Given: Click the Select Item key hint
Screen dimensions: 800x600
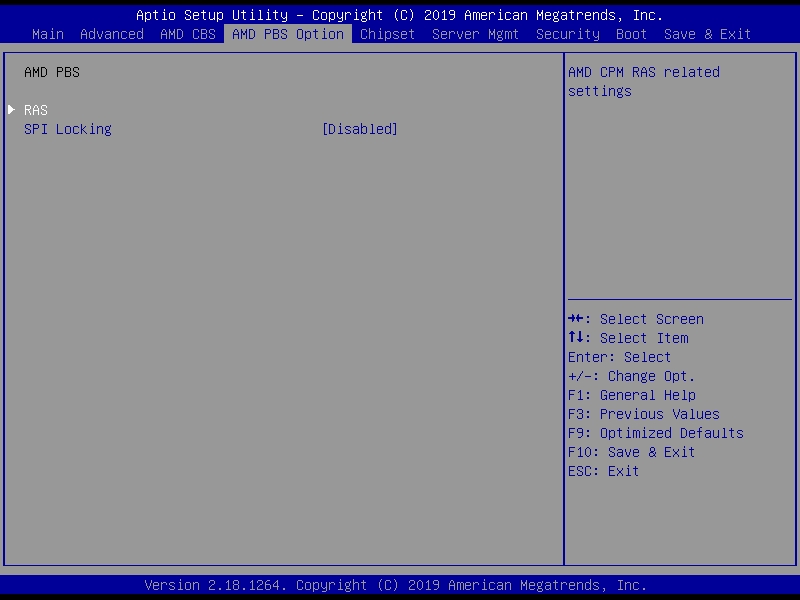Looking at the screenshot, I should pyautogui.click(x=628, y=338).
